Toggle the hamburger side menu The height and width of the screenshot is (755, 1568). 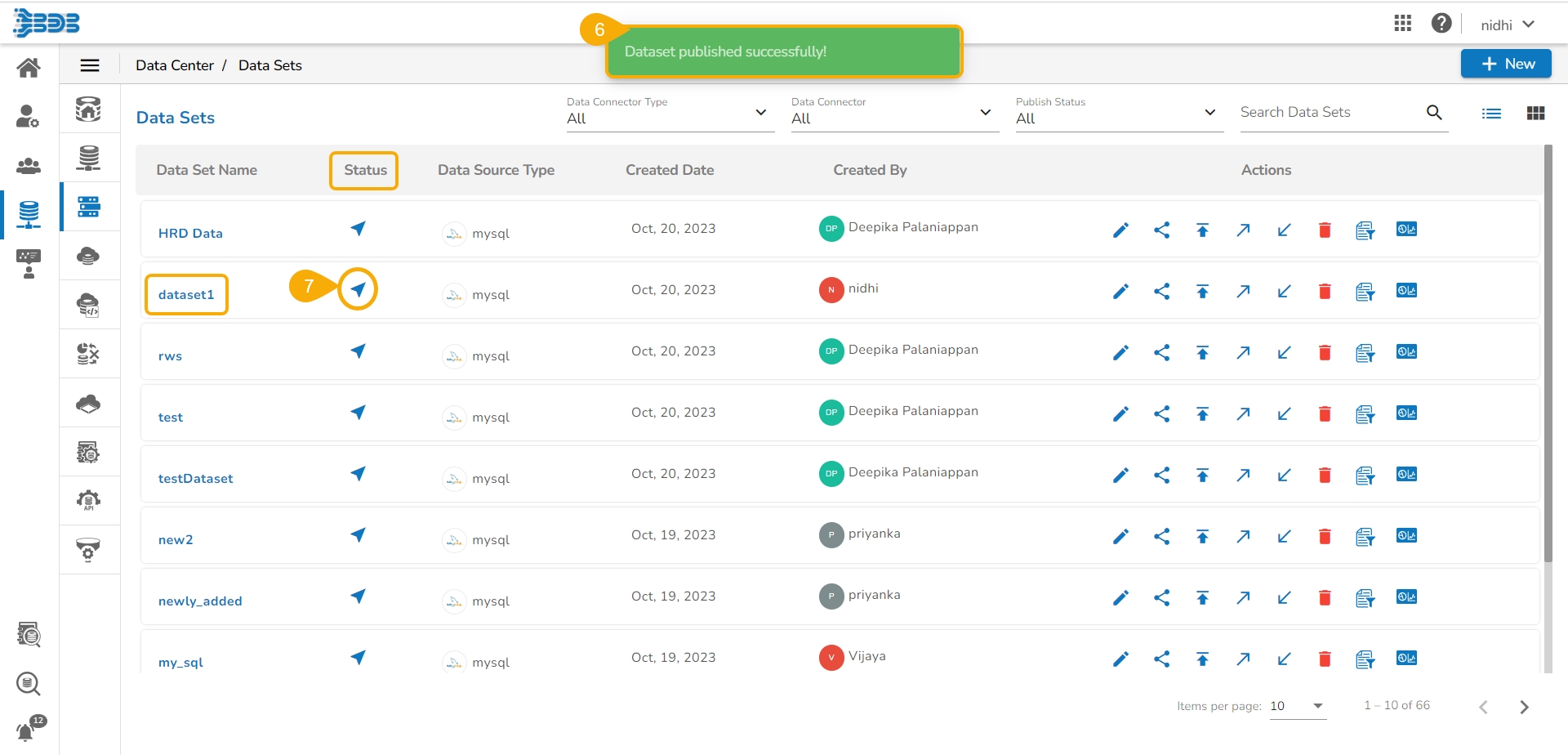click(90, 65)
